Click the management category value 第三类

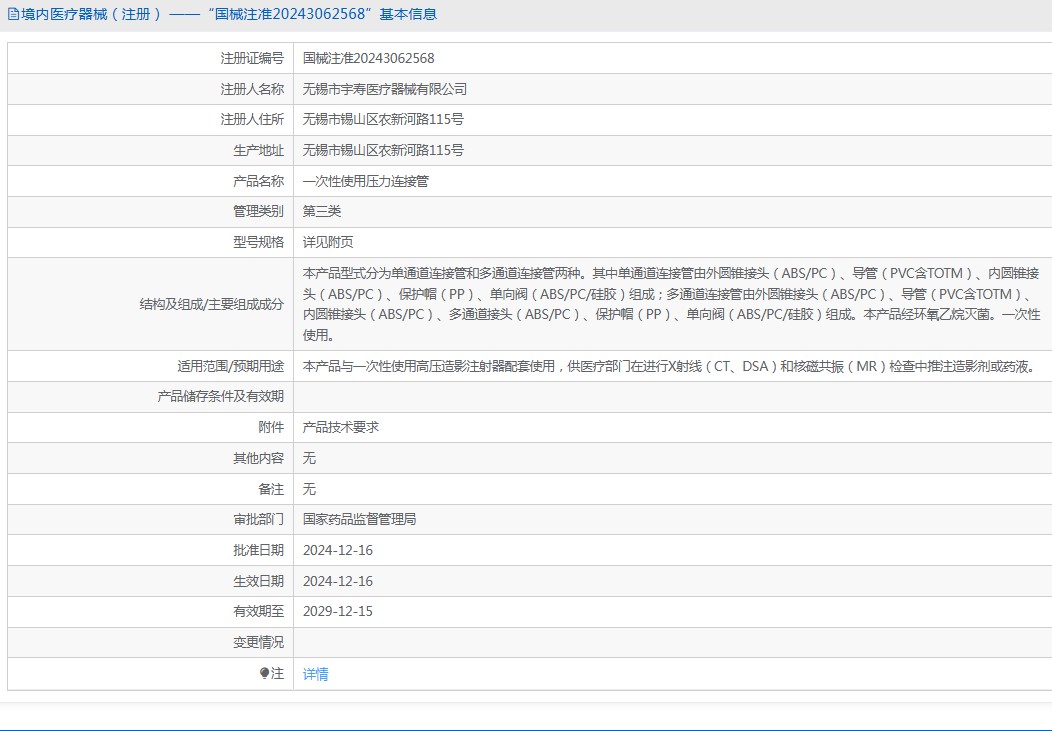click(322, 212)
